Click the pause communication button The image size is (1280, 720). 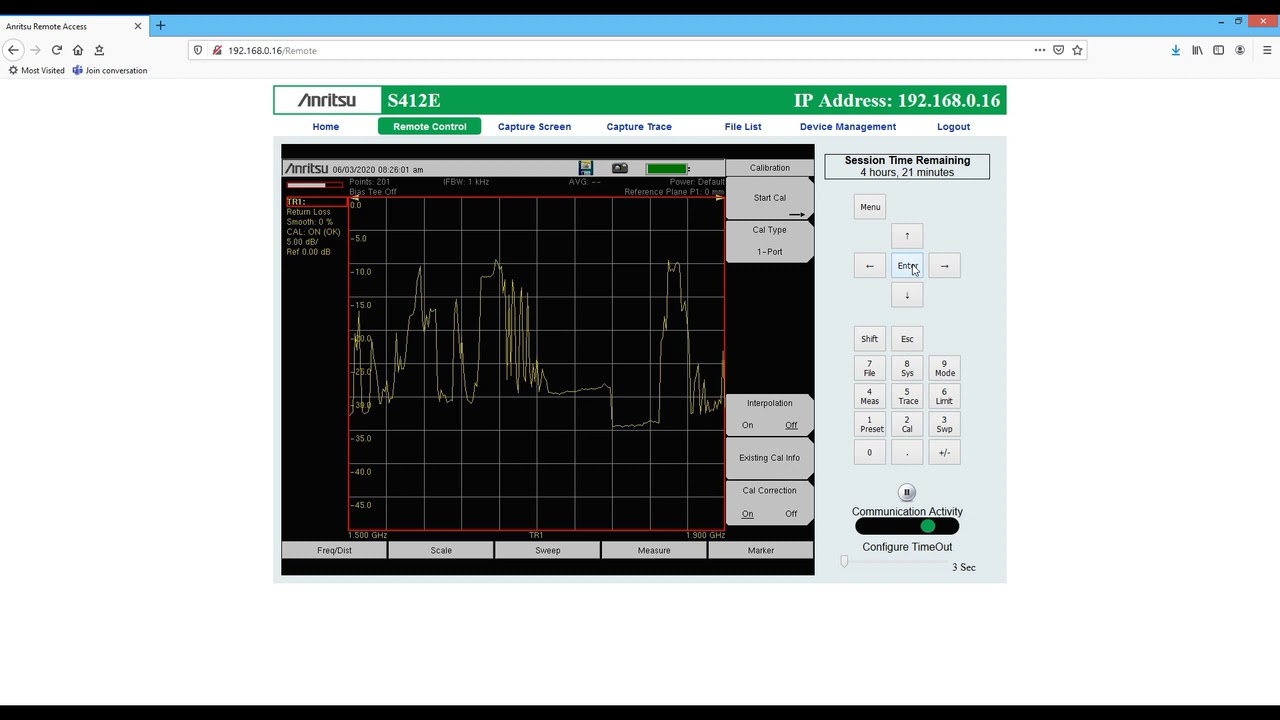point(907,492)
